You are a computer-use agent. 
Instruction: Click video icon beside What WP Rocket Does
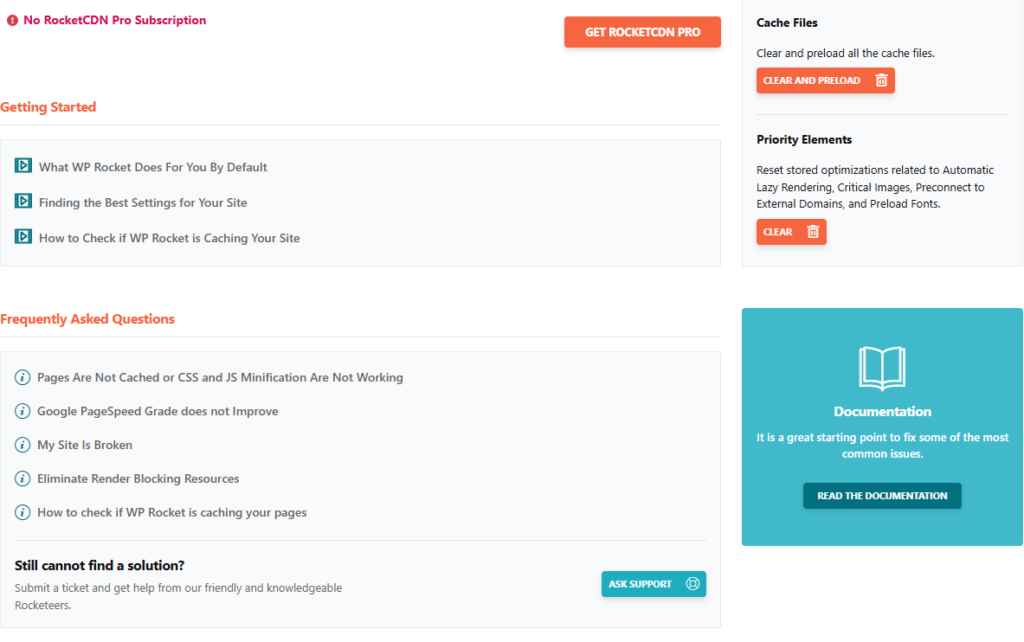(23, 165)
